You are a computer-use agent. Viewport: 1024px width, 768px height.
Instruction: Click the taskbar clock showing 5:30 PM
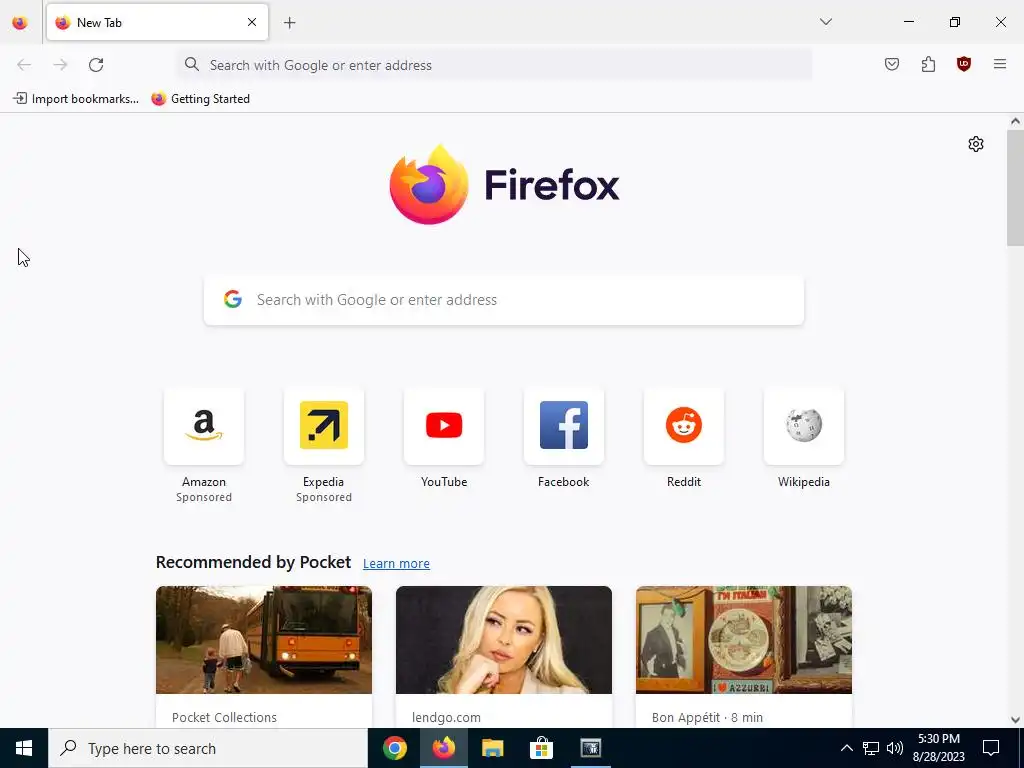pos(938,748)
